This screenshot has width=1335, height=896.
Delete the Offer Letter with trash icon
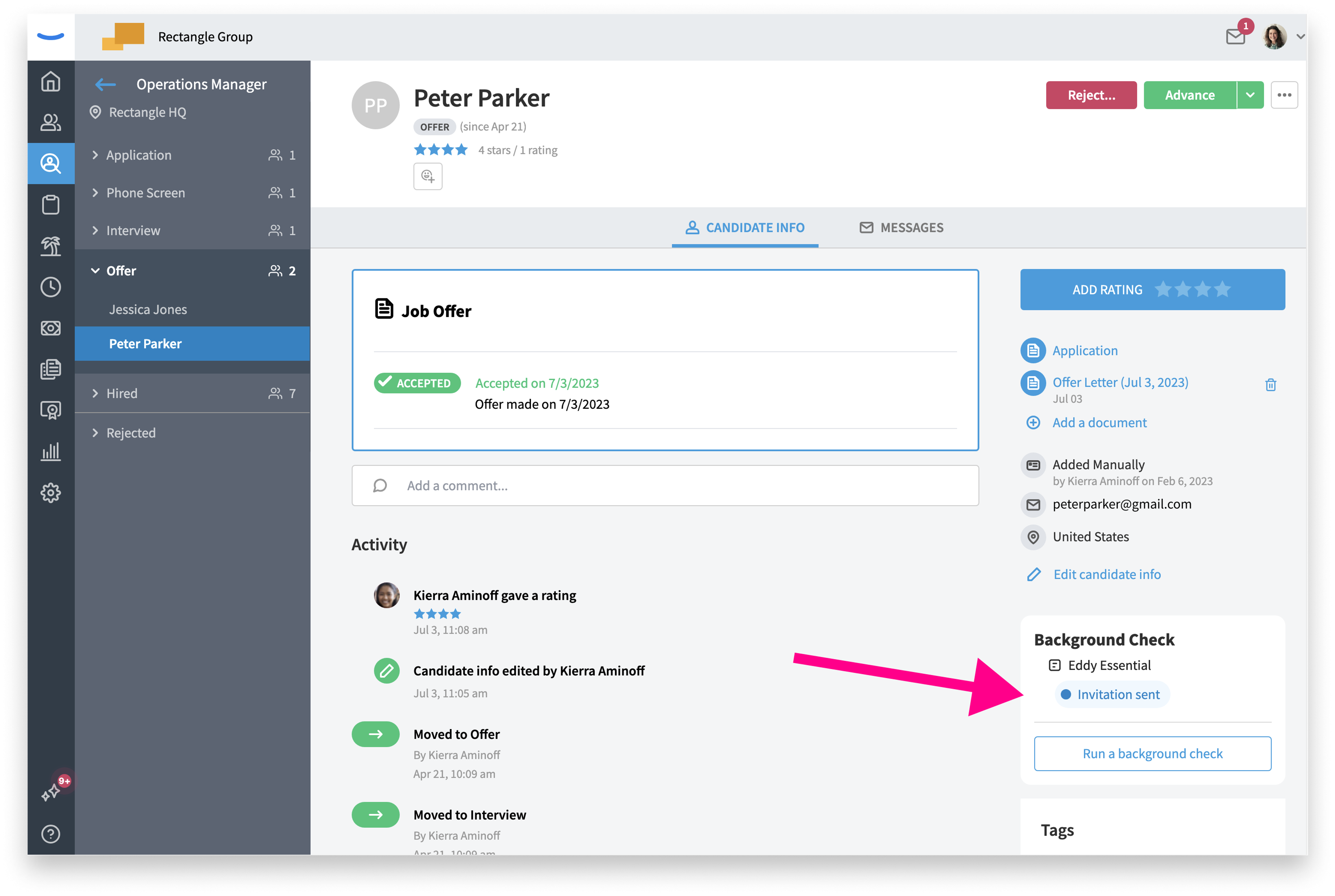[x=1270, y=385]
